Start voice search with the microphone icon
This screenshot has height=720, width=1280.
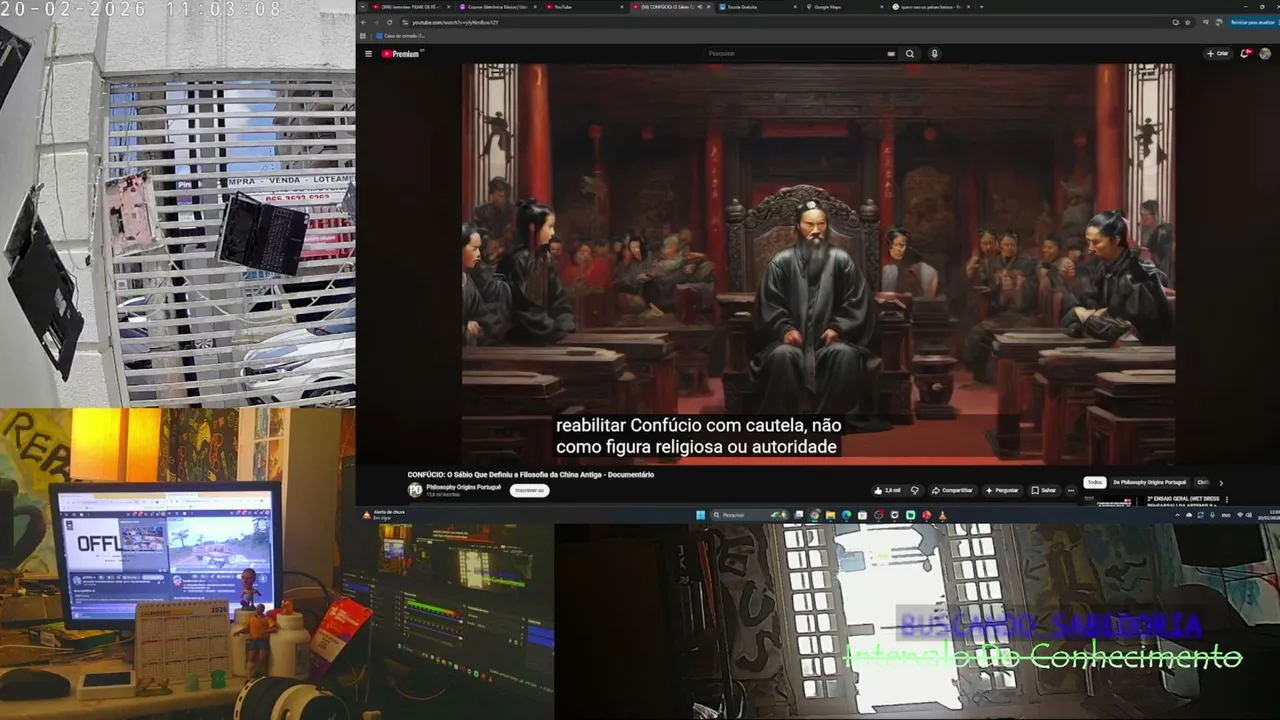click(x=934, y=54)
